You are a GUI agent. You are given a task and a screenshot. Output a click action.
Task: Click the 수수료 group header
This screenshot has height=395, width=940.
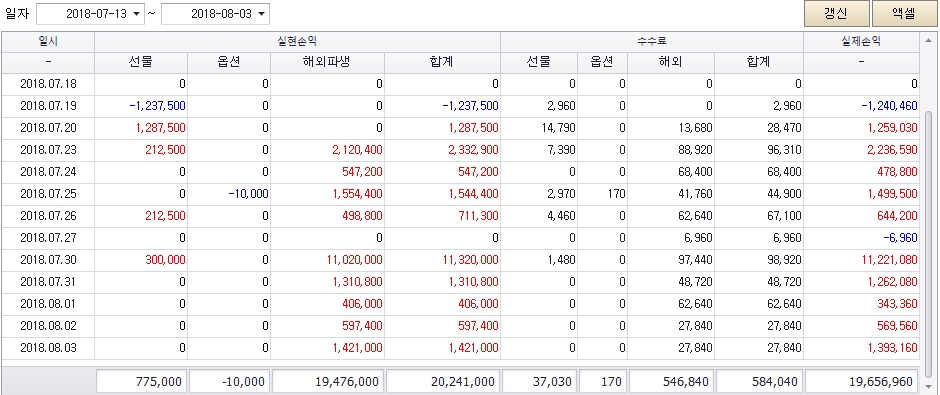(x=652, y=41)
